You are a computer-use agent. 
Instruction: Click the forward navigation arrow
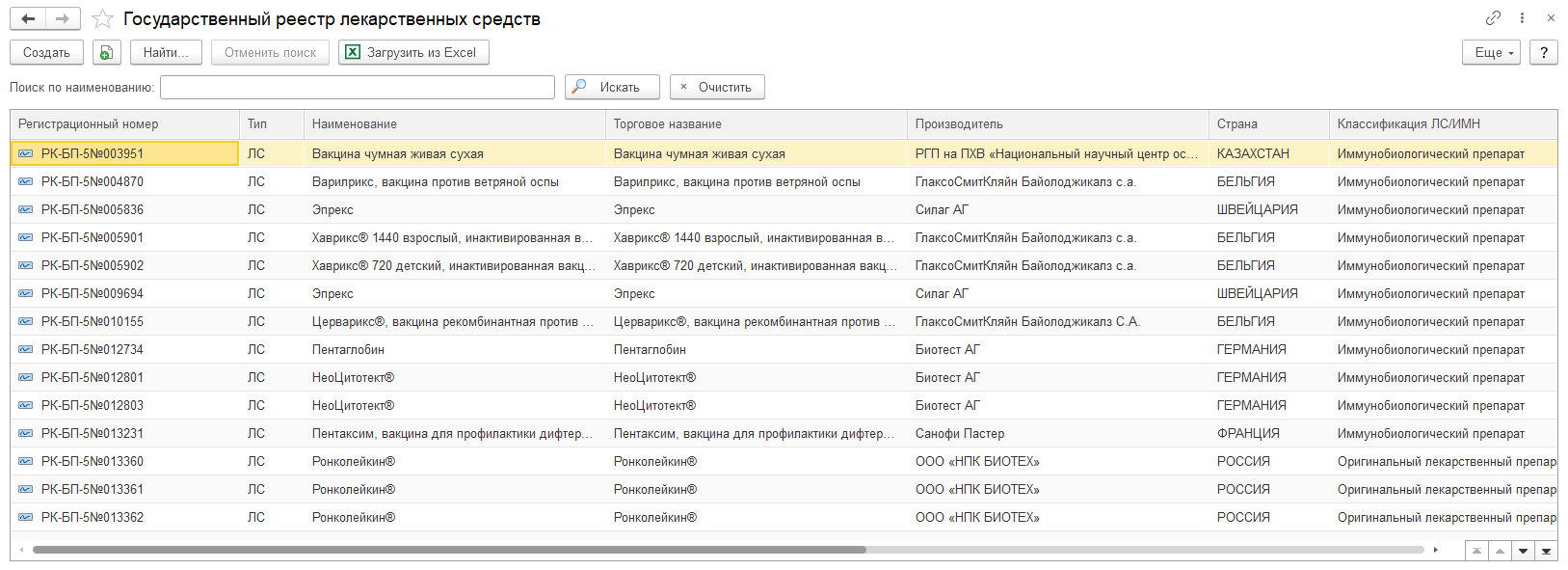point(63,19)
